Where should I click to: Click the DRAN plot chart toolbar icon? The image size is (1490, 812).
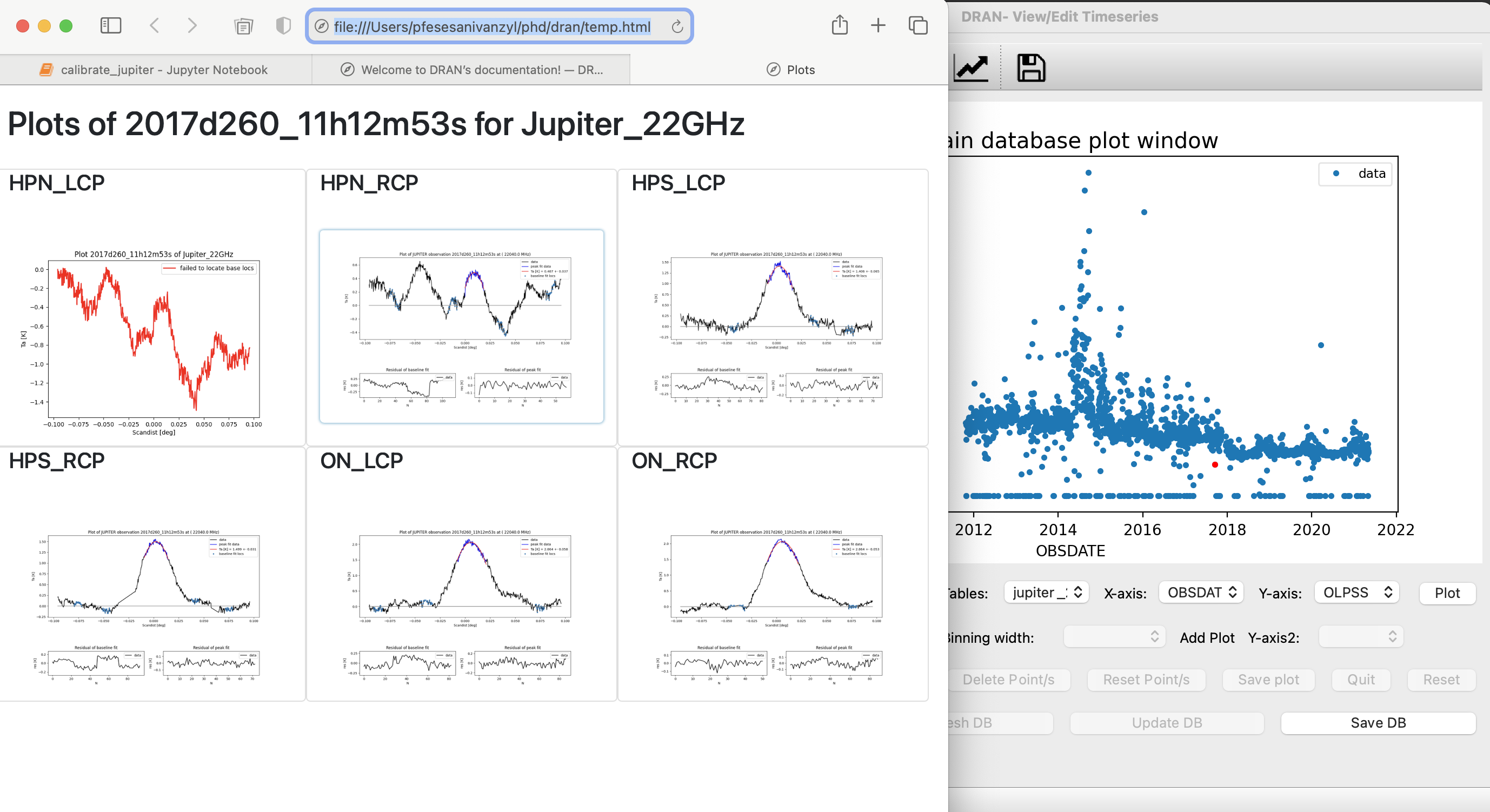click(970, 68)
